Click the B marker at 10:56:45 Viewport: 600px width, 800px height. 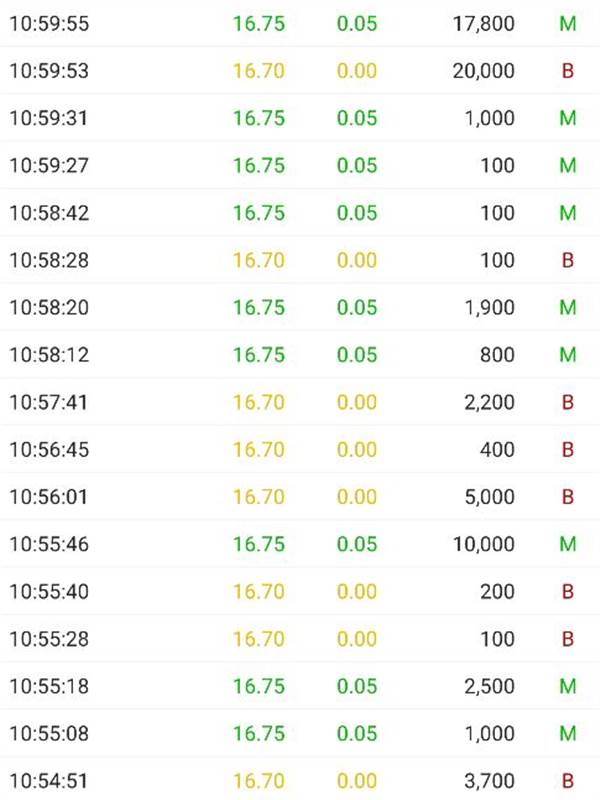tap(567, 450)
